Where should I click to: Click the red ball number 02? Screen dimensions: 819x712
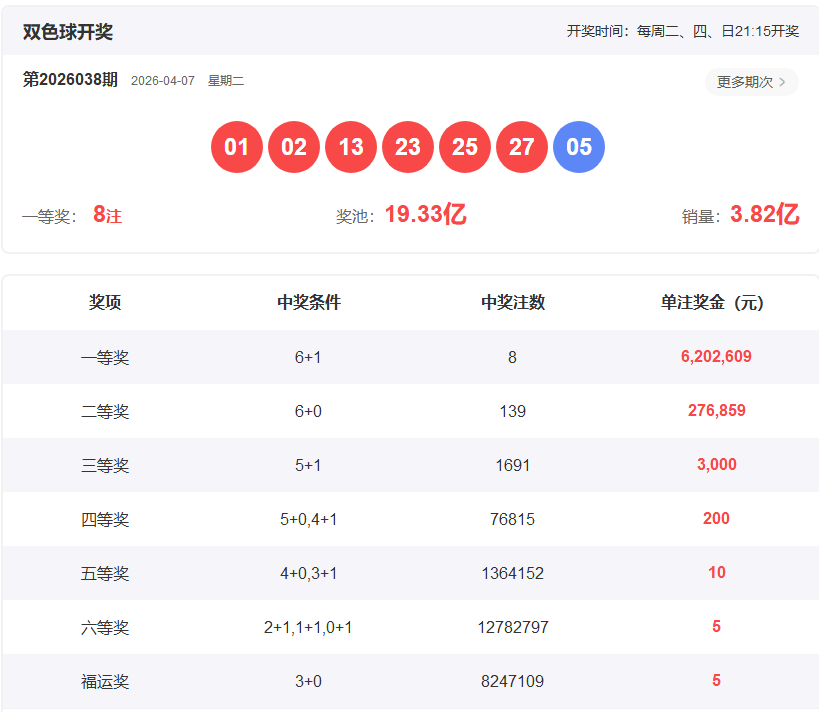(294, 147)
